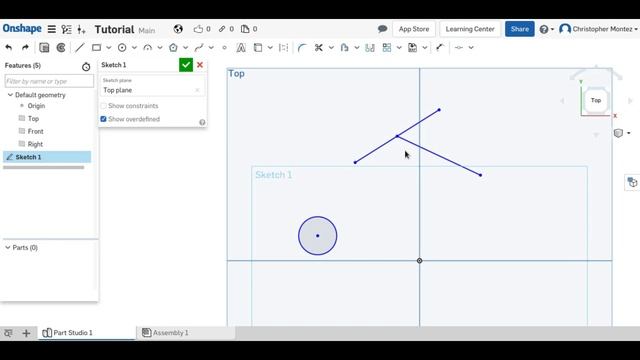Screen dimensions: 640x360
Task: Open the help menu dropdown
Action: pyautogui.click(x=546, y=29)
